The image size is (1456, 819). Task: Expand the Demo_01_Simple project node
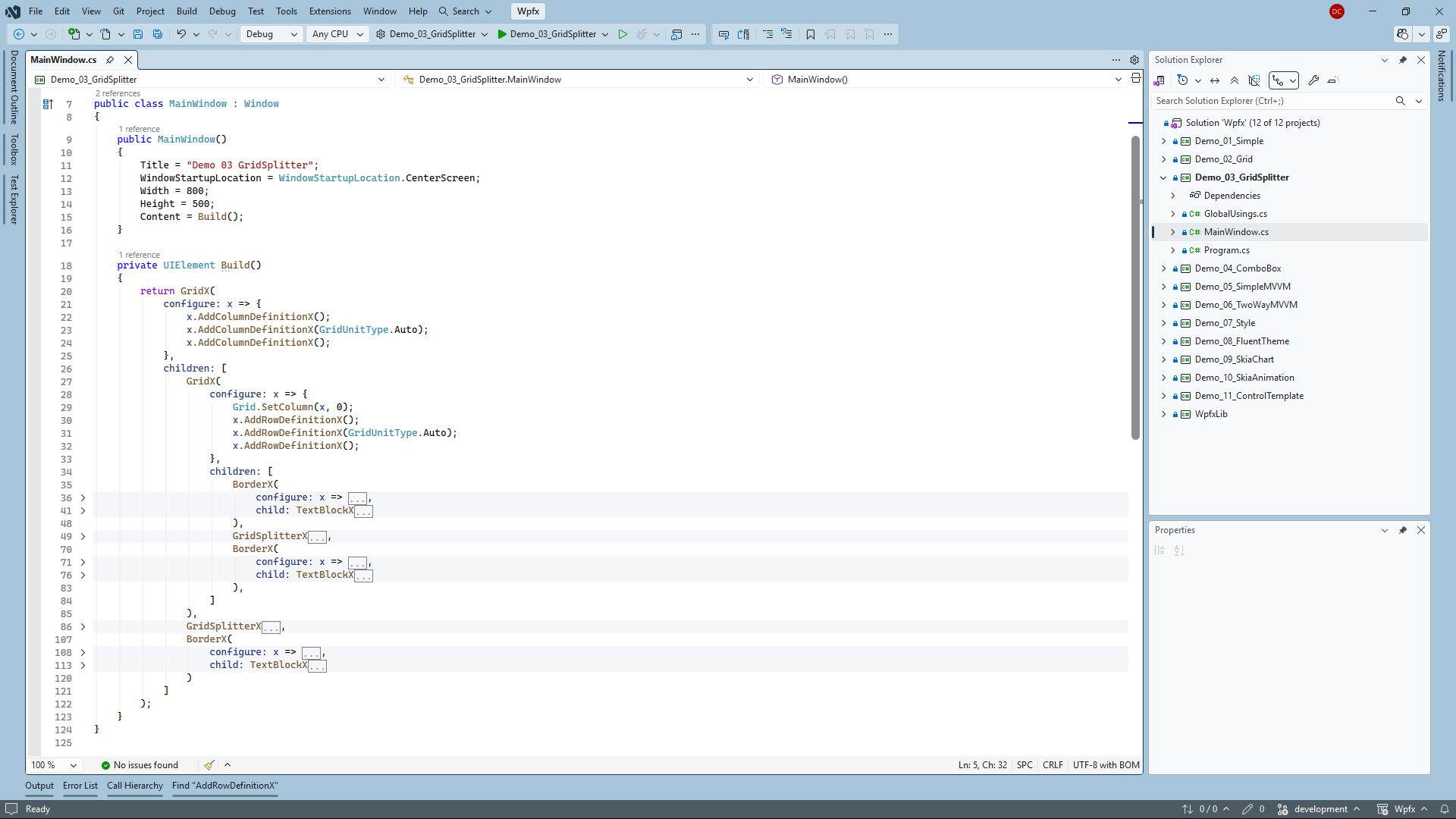pyautogui.click(x=1164, y=141)
